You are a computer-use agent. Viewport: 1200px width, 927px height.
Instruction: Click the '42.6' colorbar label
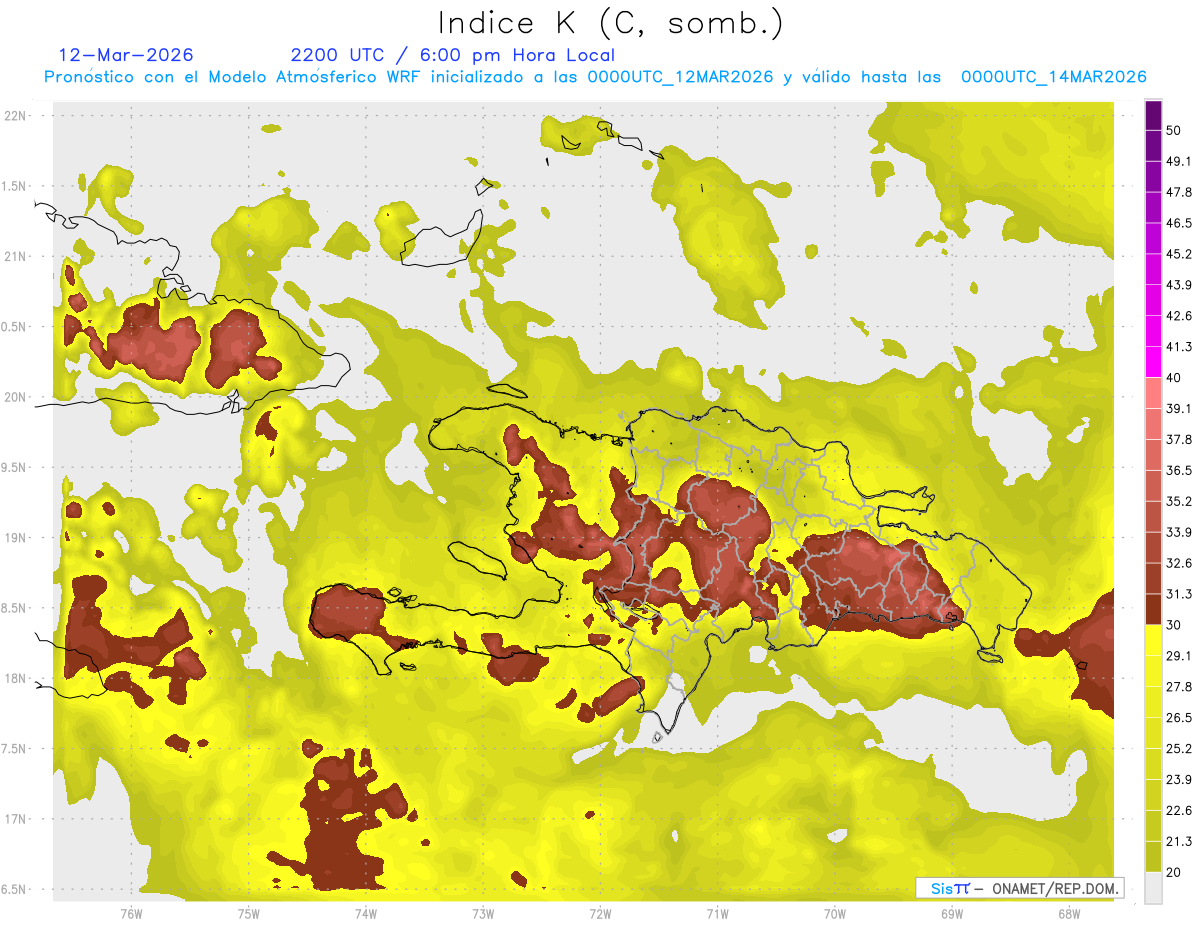point(1179,316)
